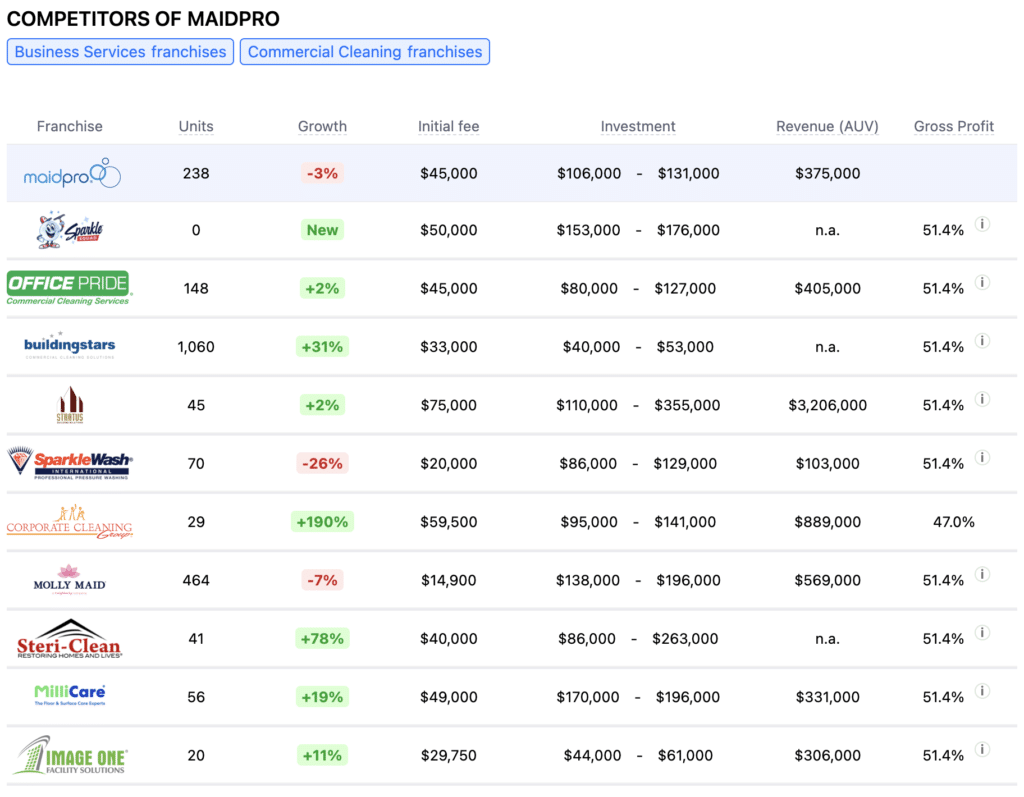
Task: Open the Sparkle Wash International logo
Action: point(69,463)
